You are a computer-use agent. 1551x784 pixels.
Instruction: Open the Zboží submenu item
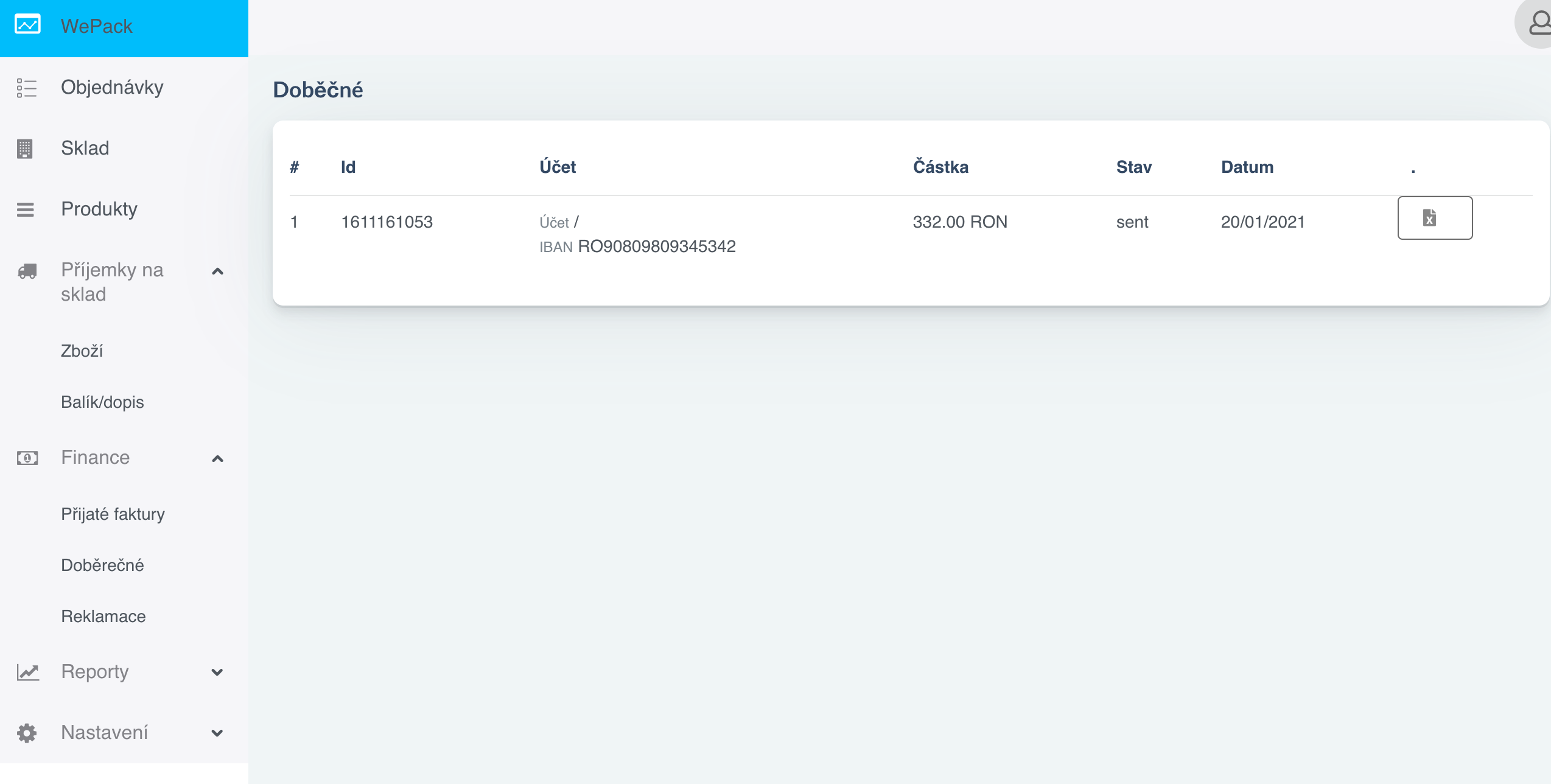(82, 351)
